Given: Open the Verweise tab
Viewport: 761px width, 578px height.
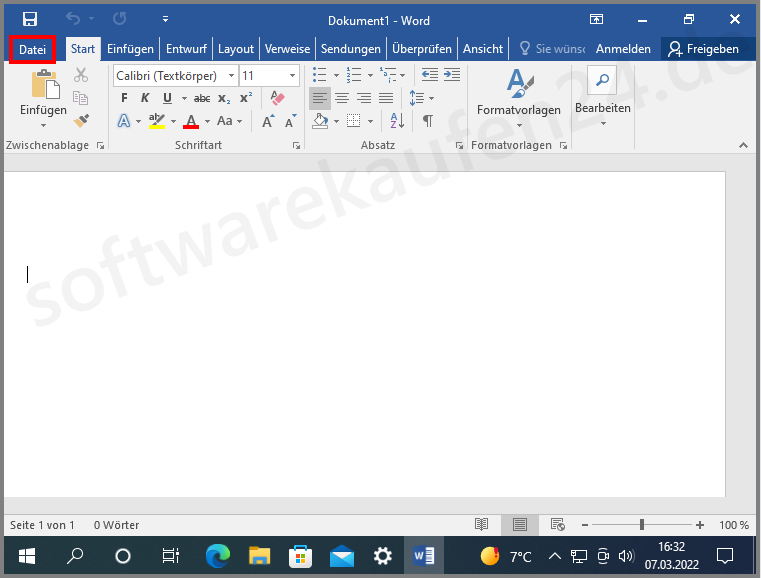Looking at the screenshot, I should click(x=287, y=49).
